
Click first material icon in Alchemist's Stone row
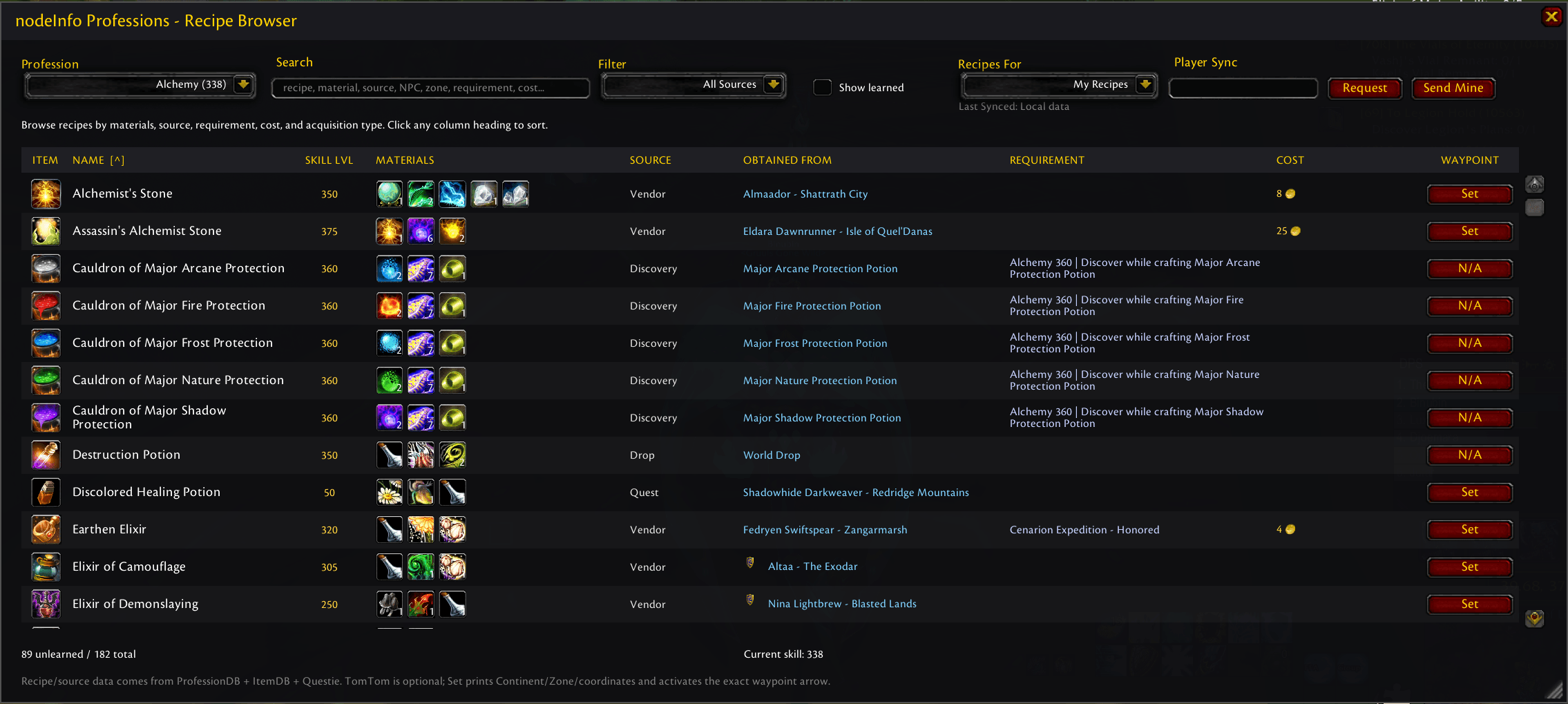(390, 194)
